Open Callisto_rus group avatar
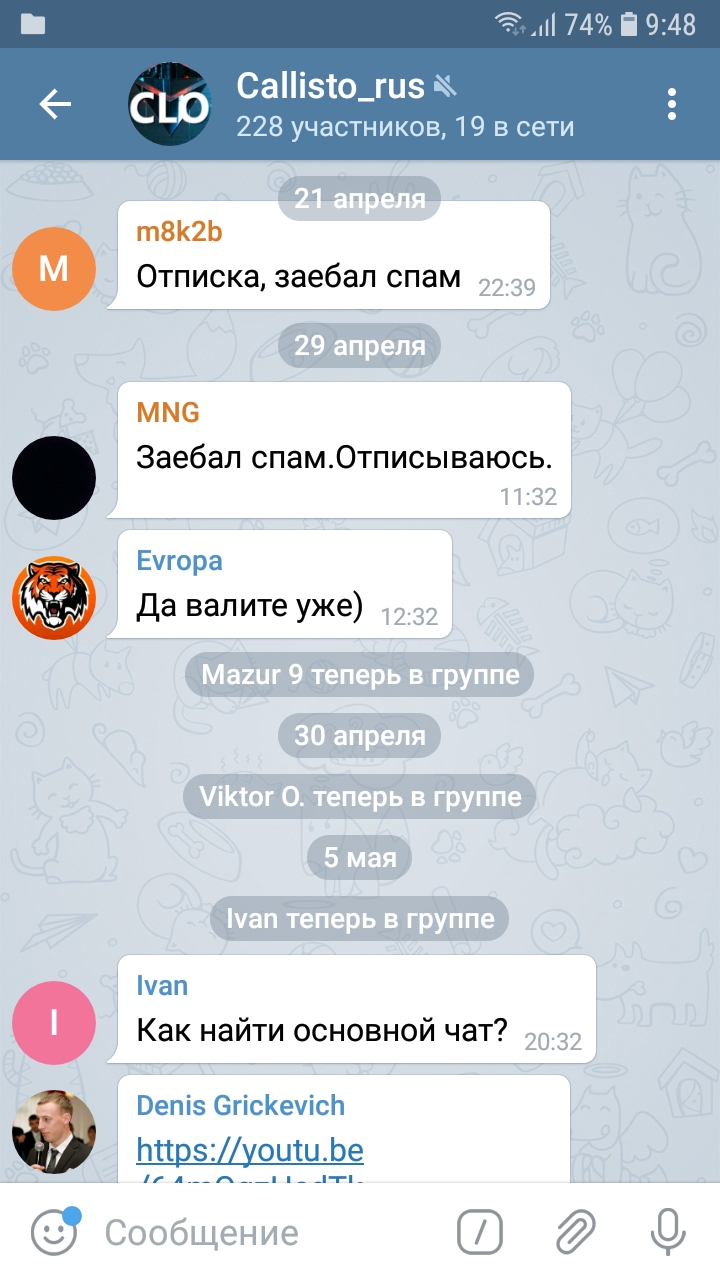The height and width of the screenshot is (1280, 720). pos(170,104)
